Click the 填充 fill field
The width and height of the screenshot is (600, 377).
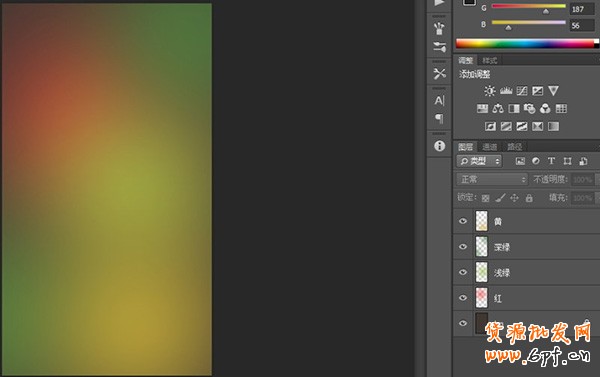(x=582, y=198)
